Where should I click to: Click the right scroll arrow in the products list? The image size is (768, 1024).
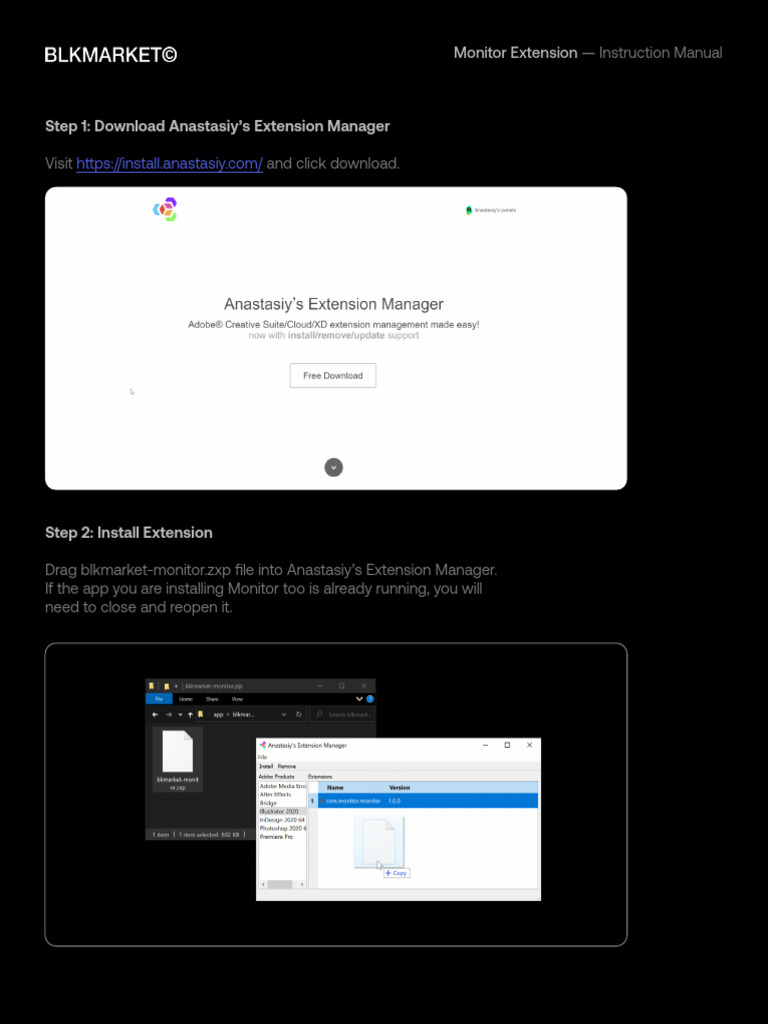pyautogui.click(x=302, y=884)
